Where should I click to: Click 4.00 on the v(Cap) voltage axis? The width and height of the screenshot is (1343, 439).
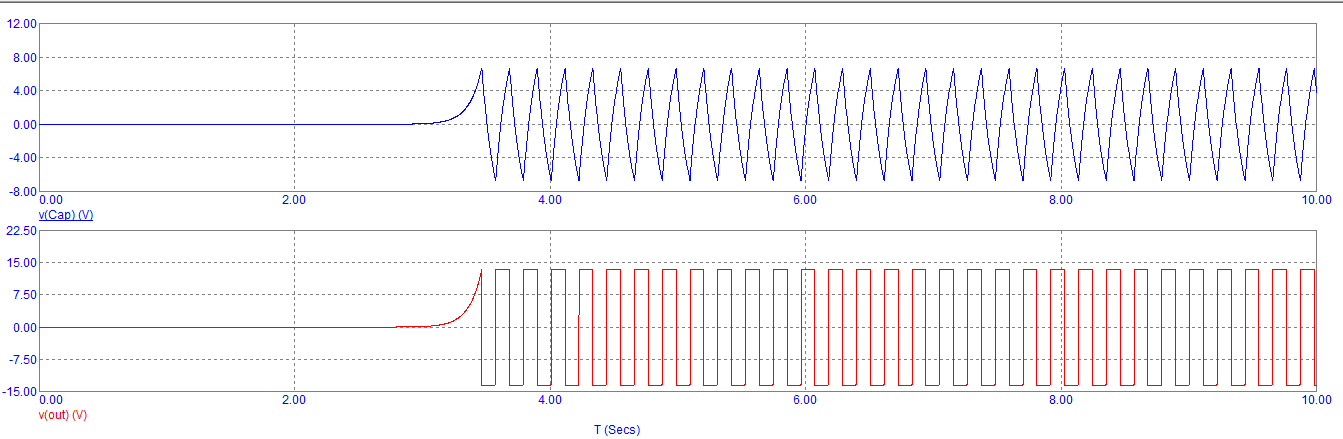pos(25,91)
